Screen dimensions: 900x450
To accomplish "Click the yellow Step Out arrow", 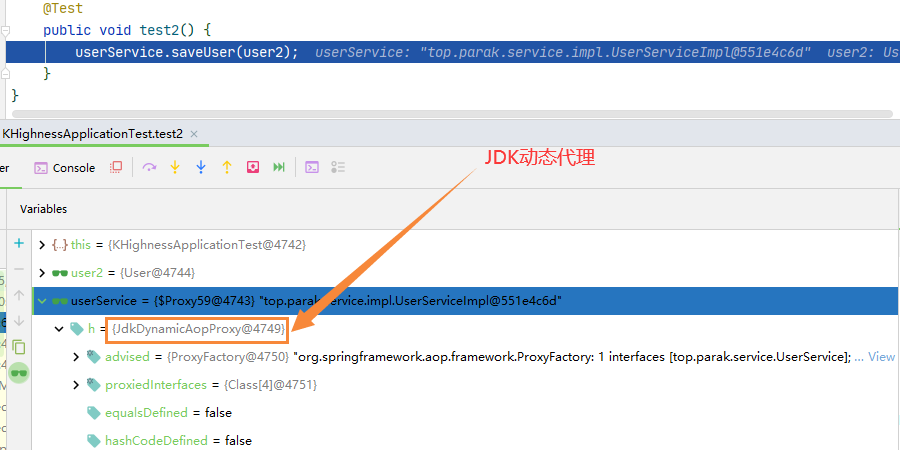I will coord(227,167).
